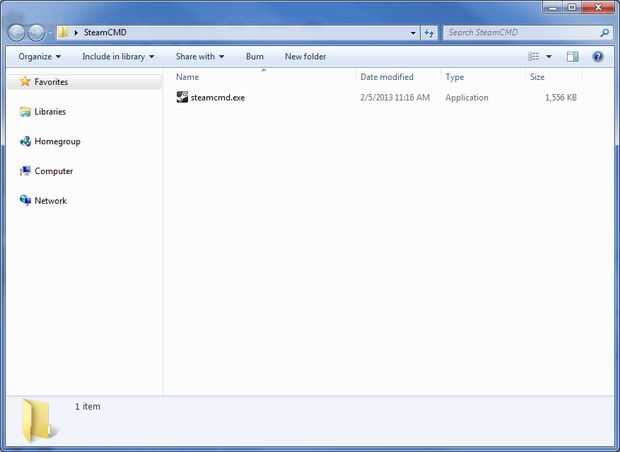Sort by the Name column header
Screen dimensions: 620x452
click(x=187, y=77)
